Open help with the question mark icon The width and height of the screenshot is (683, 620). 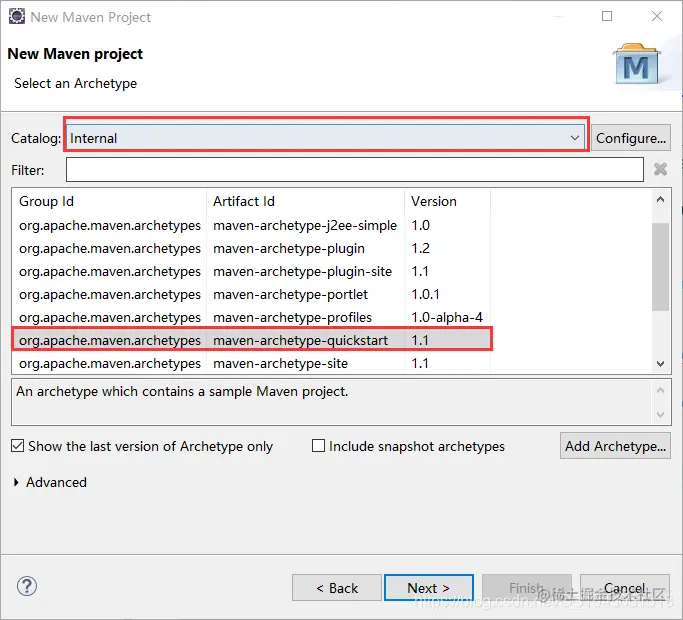27,586
